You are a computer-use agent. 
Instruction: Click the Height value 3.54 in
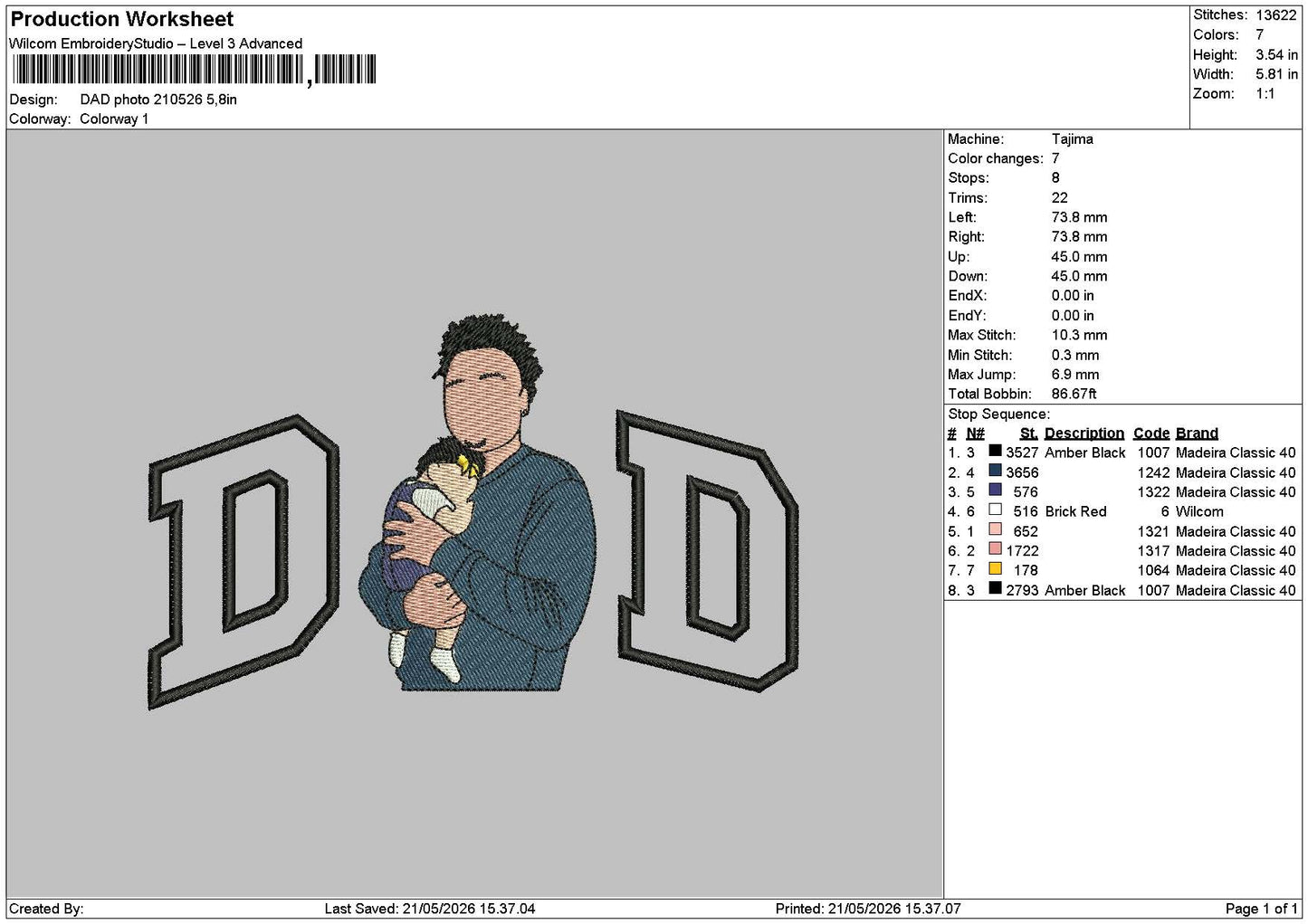point(1276,54)
